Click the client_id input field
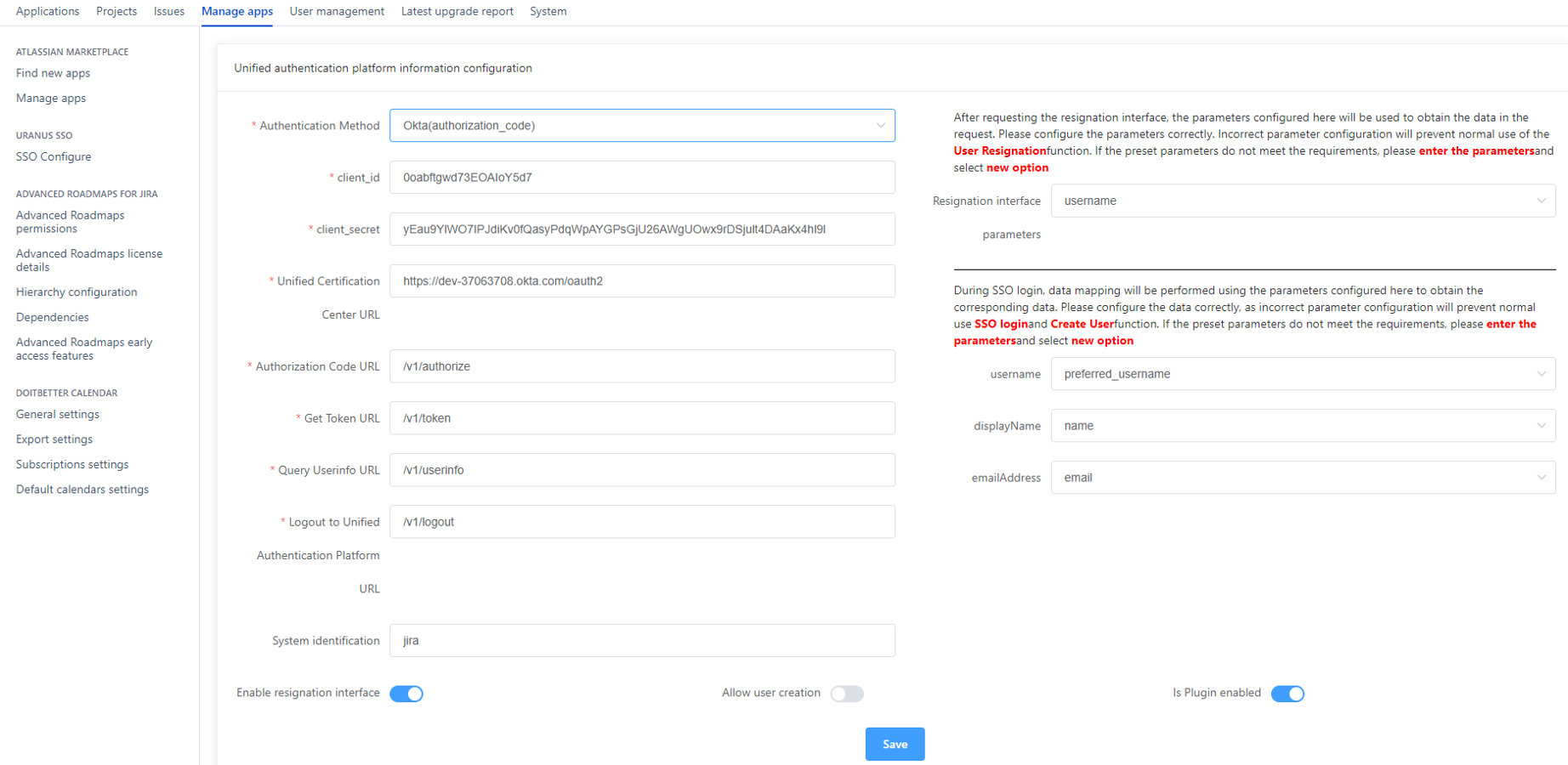This screenshot has width=1568, height=765. coord(641,177)
